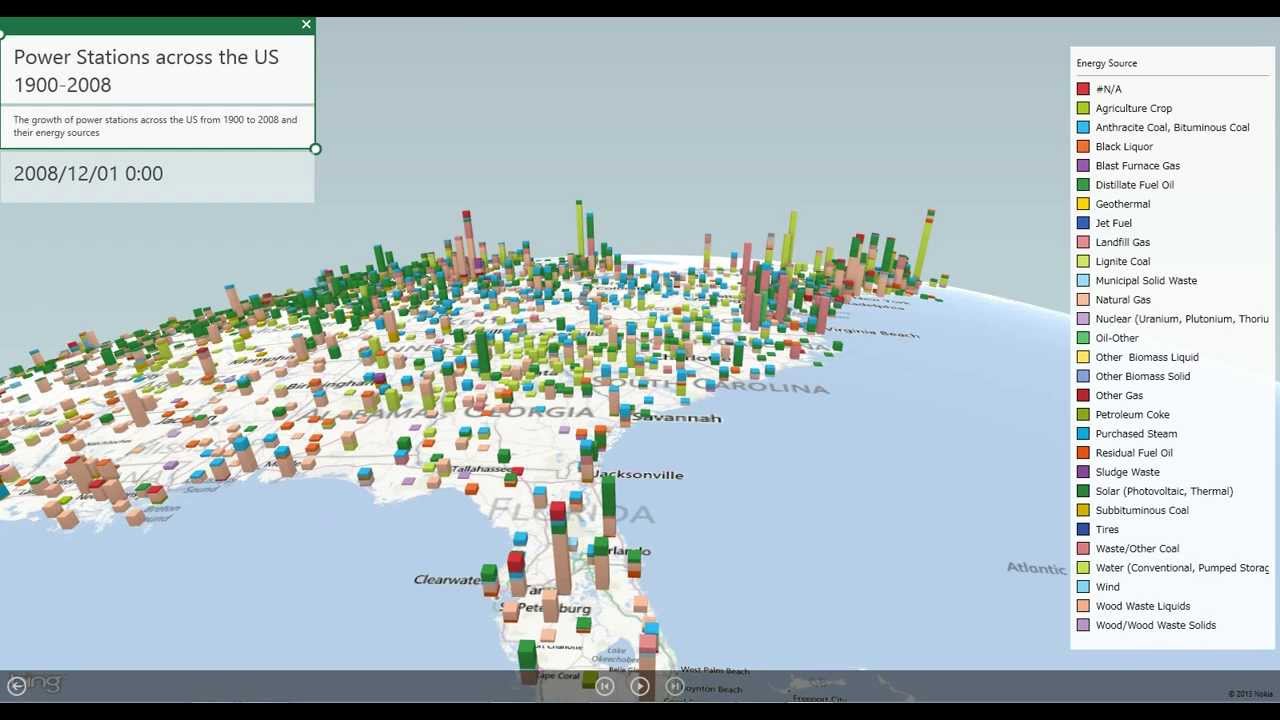This screenshot has height=720, width=1280.
Task: Click the Wind legend swatch
Action: (1083, 587)
